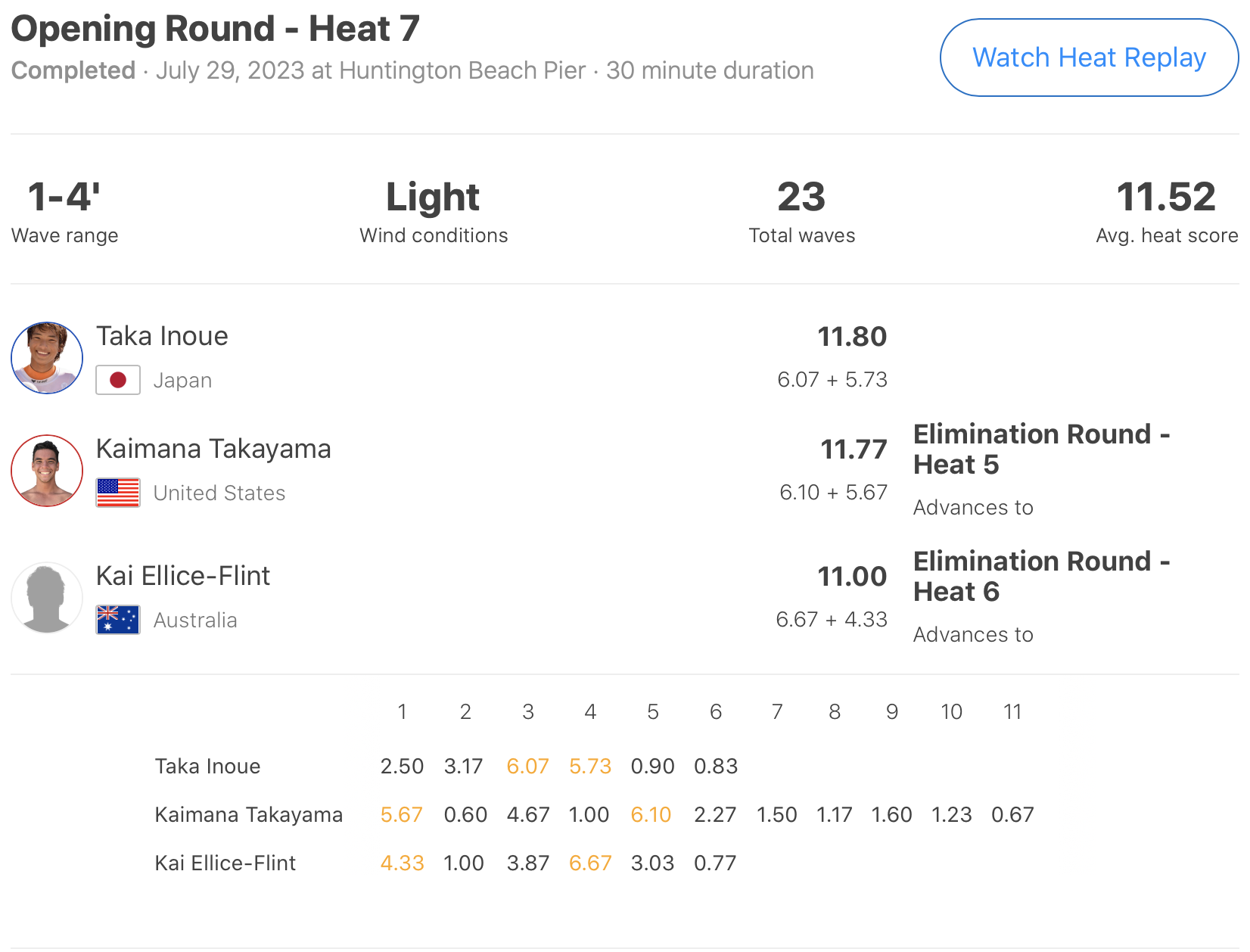This screenshot has height=952, width=1250.
Task: Click the Japan flag icon
Action: (118, 380)
